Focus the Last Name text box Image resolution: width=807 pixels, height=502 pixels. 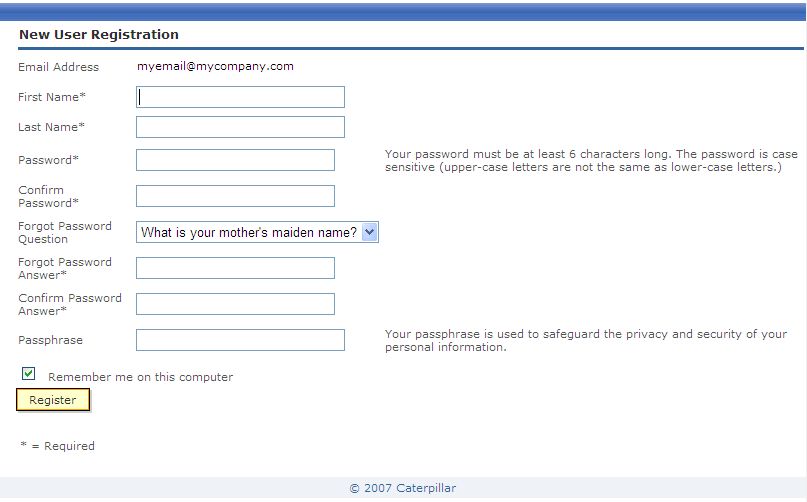pyautogui.click(x=240, y=127)
